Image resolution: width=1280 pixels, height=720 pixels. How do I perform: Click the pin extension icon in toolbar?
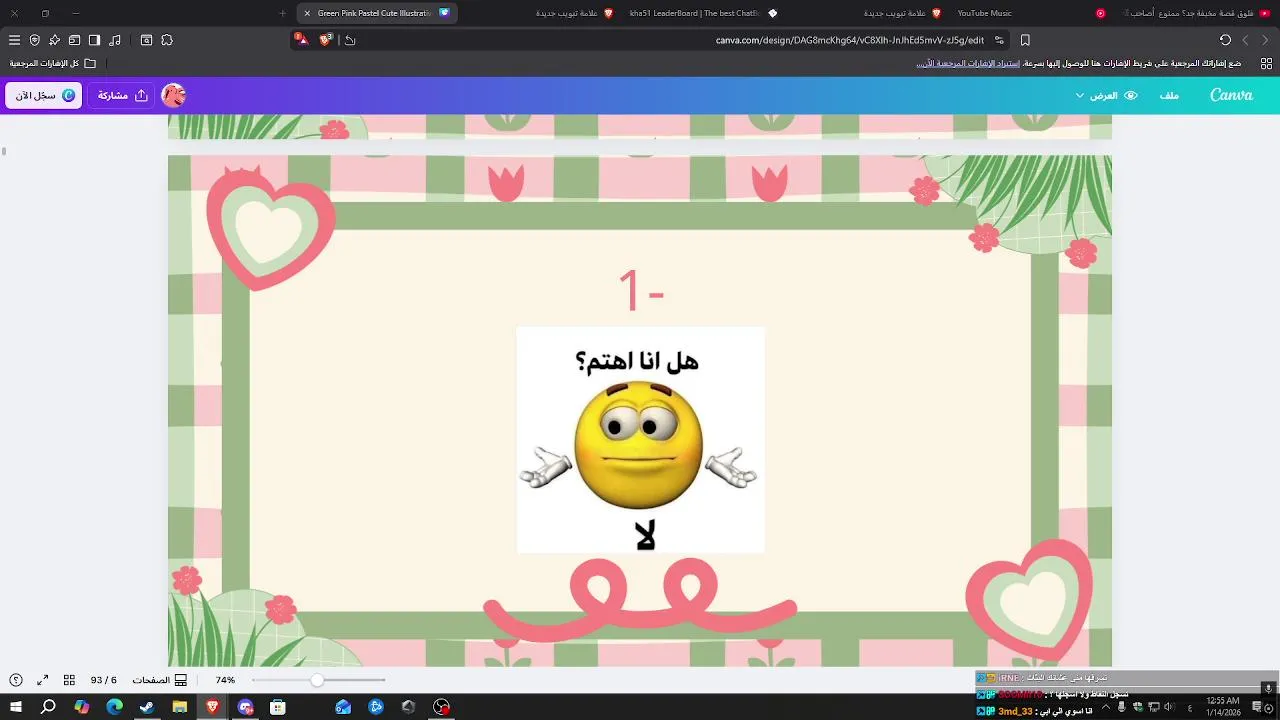pyautogui.click(x=54, y=40)
